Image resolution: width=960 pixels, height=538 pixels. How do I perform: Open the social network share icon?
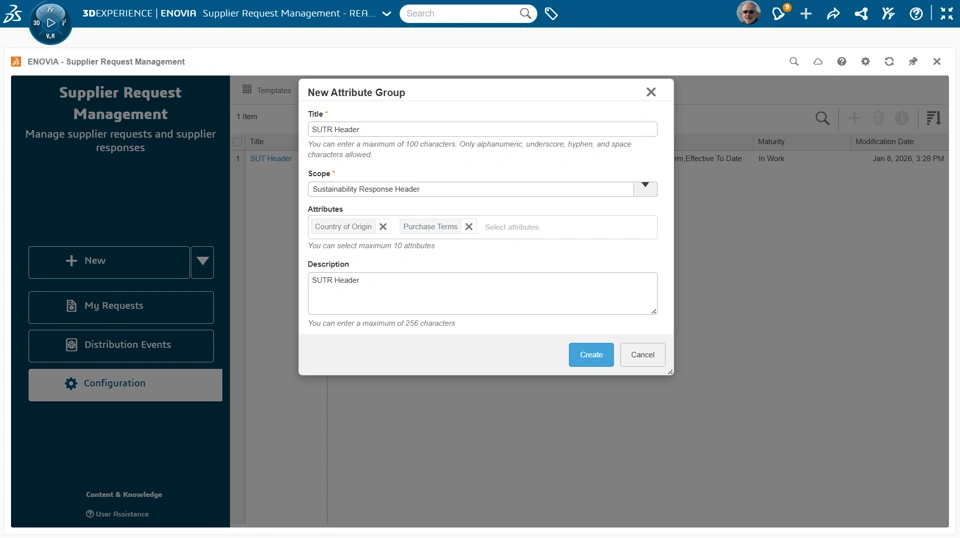(861, 13)
